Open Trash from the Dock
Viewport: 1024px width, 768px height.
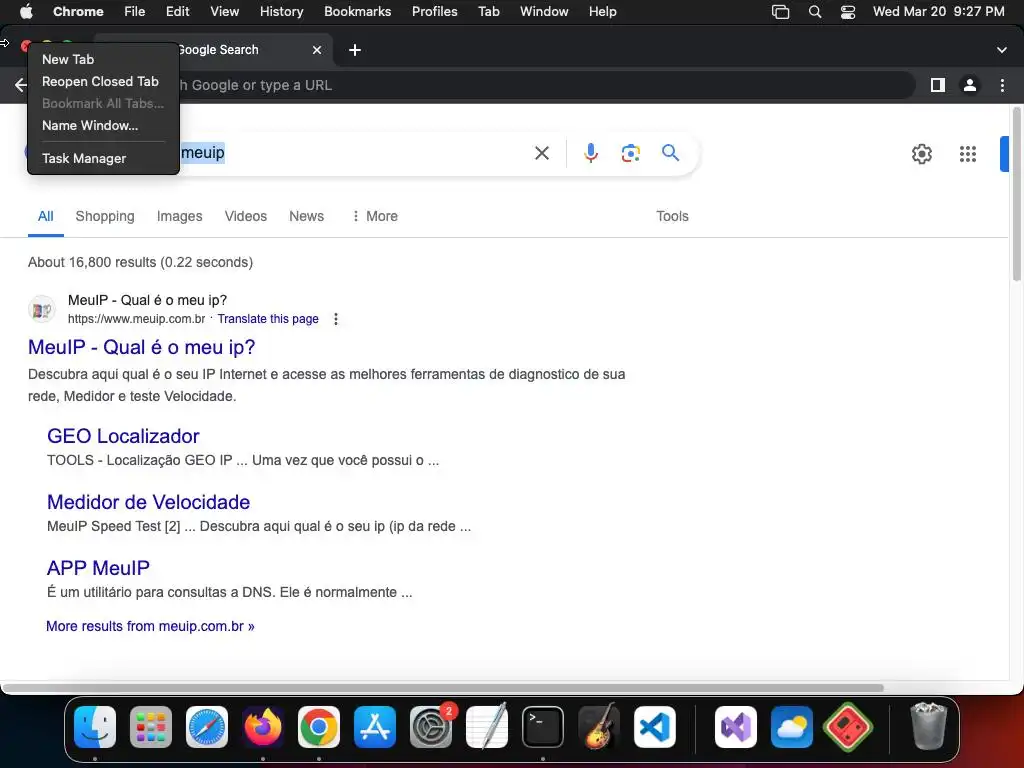coord(928,726)
